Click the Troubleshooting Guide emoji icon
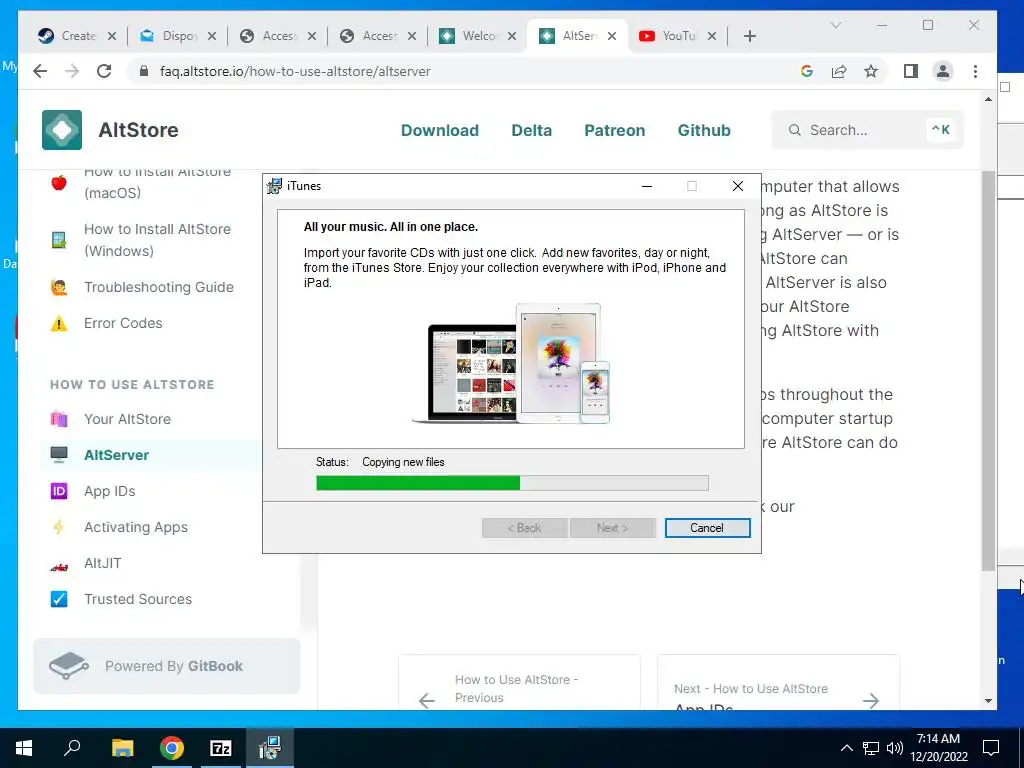1024x768 pixels. click(59, 287)
